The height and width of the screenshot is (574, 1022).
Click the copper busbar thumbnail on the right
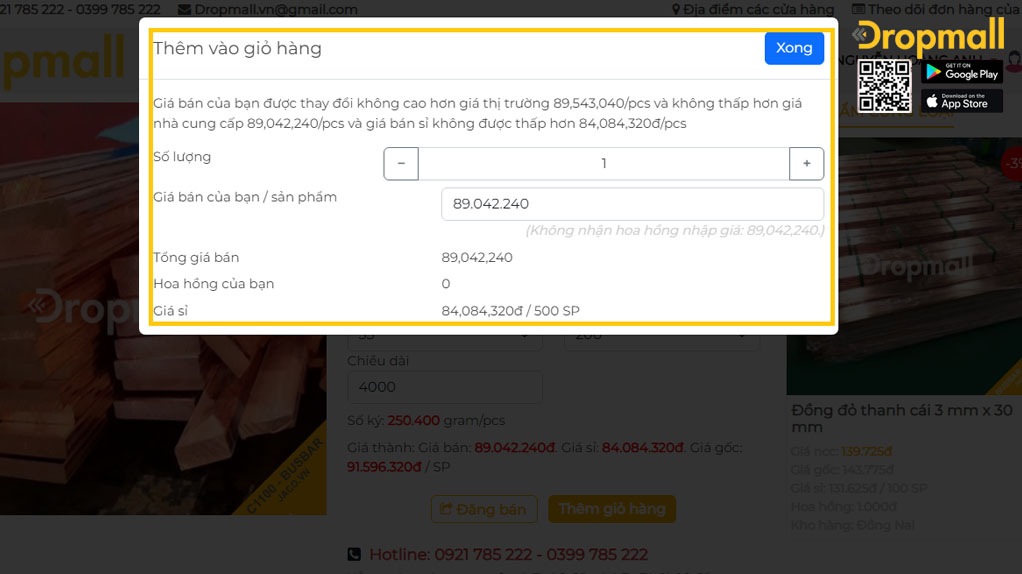coord(904,266)
